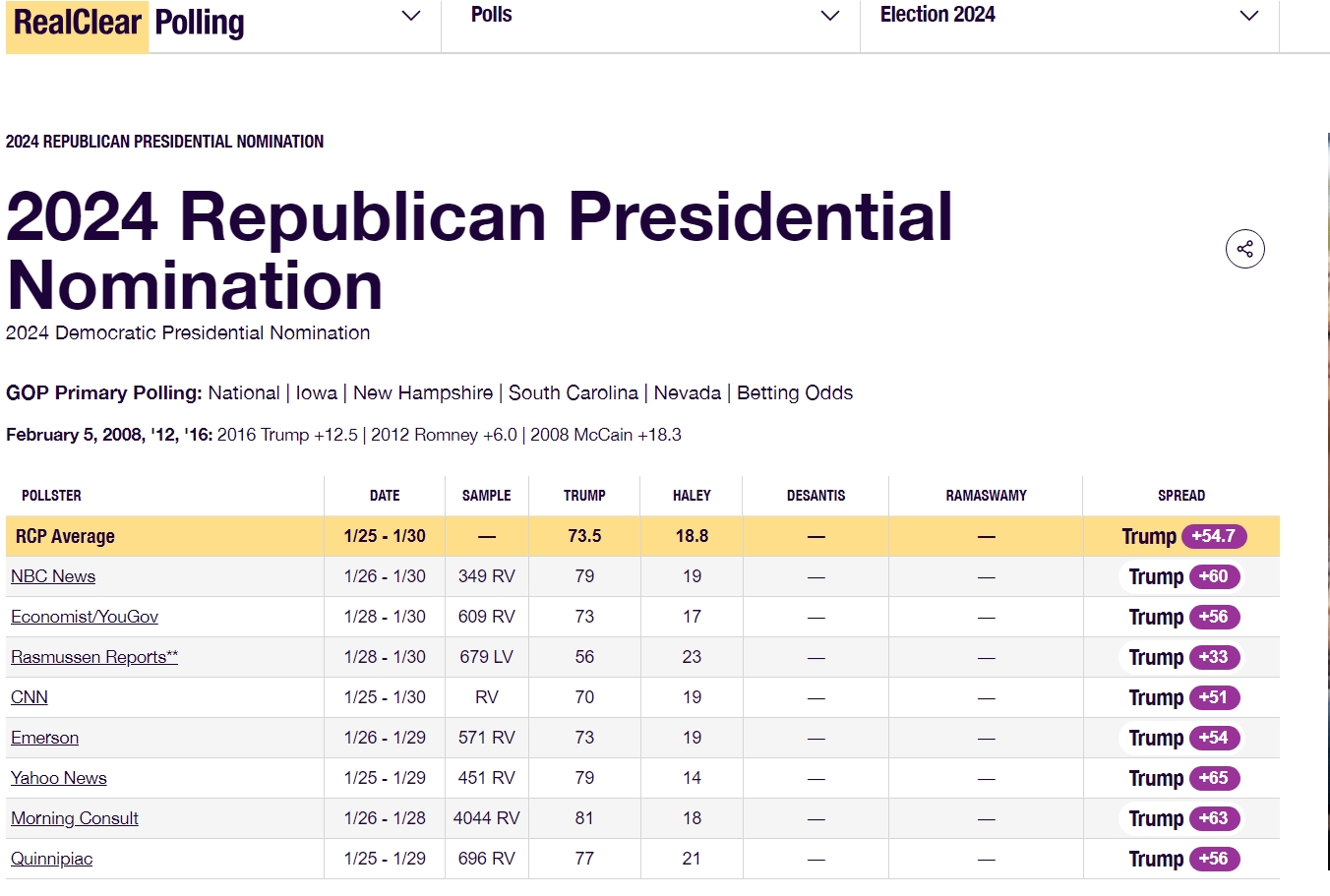Open the NBC News poll link
This screenshot has width=1330, height=896.
pos(53,576)
